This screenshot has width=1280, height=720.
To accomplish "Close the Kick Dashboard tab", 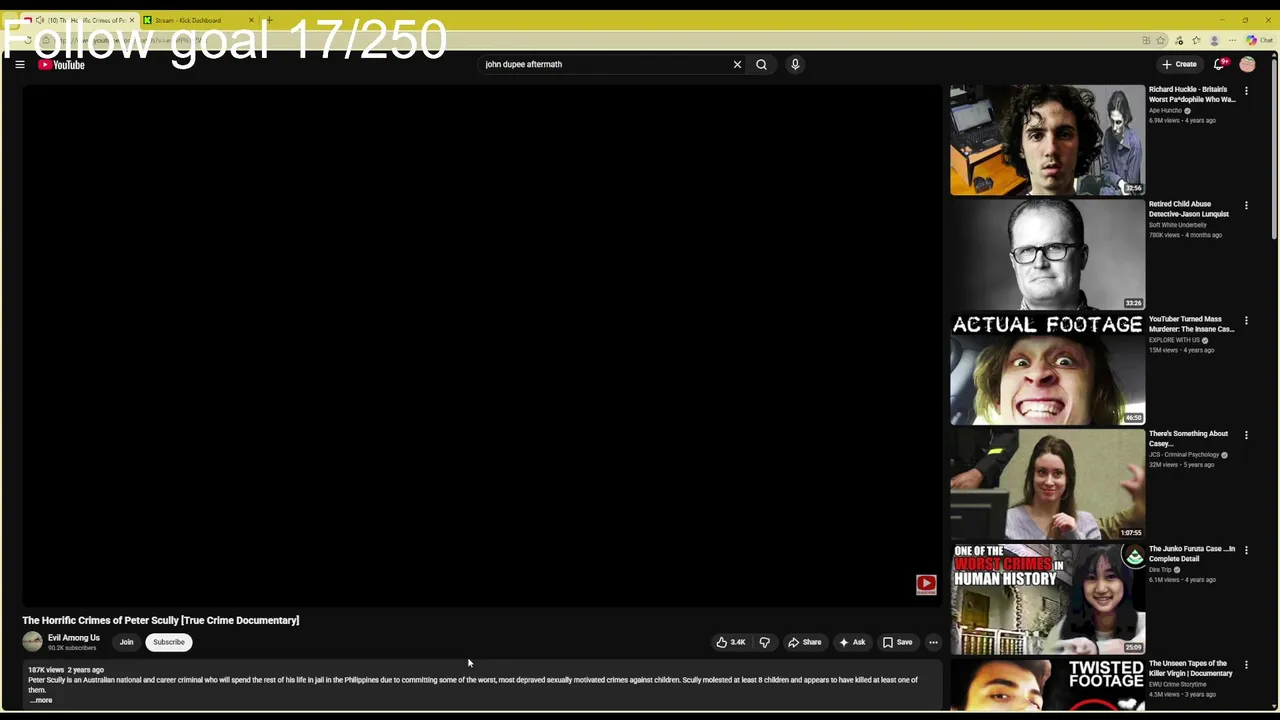I will pos(251,20).
